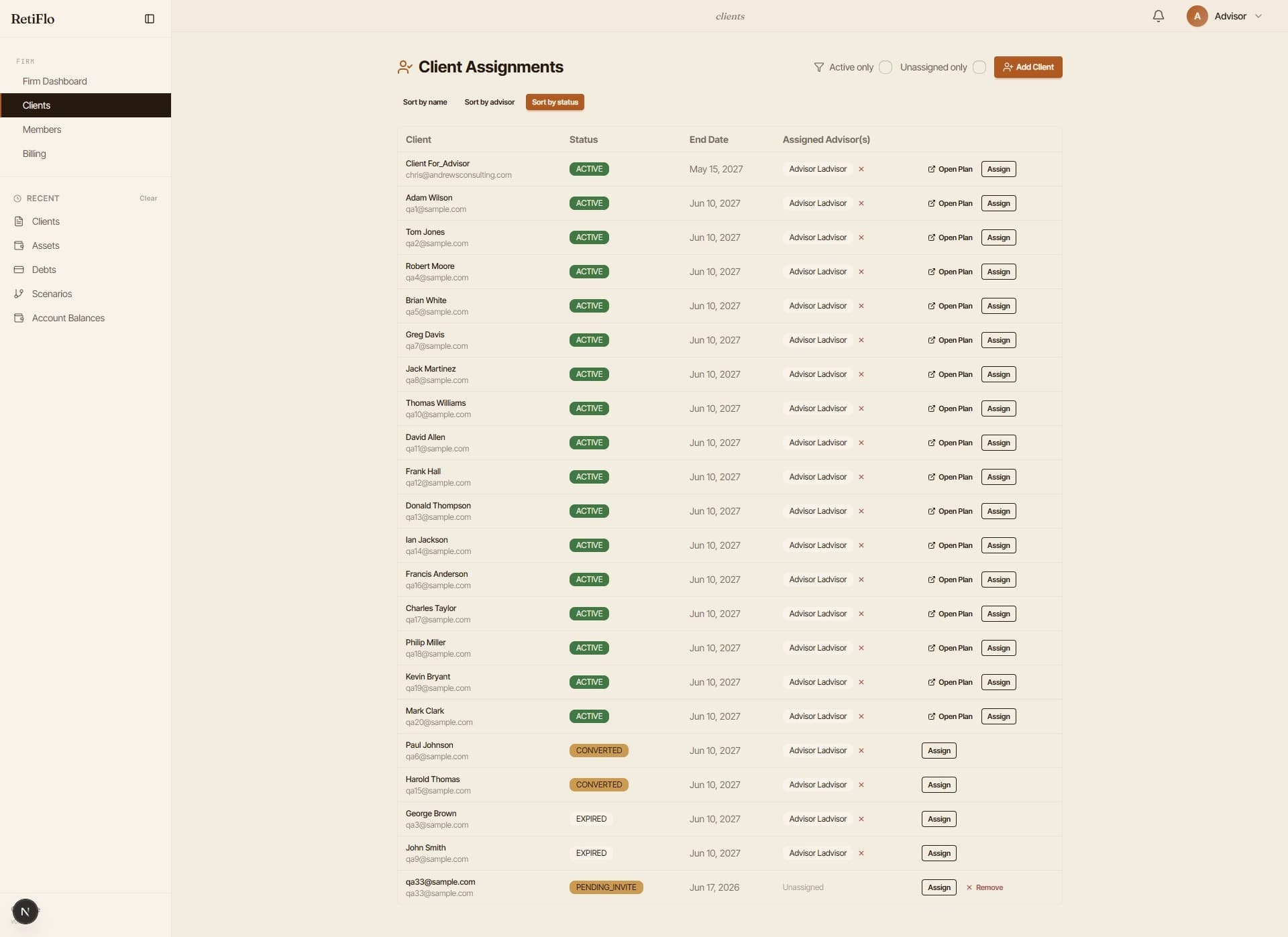The image size is (1288, 937).
Task: Open Plan for Donald Thompson
Action: (x=950, y=511)
